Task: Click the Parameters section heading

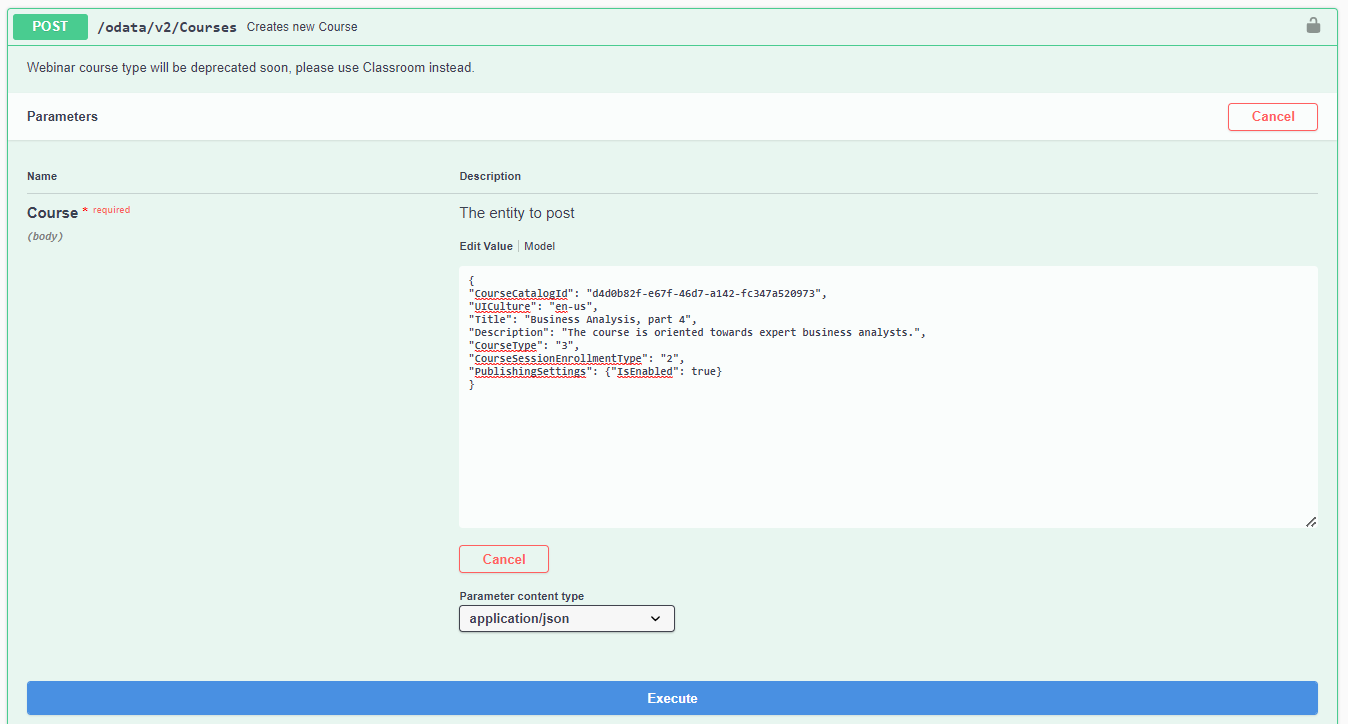Action: pyautogui.click(x=62, y=117)
